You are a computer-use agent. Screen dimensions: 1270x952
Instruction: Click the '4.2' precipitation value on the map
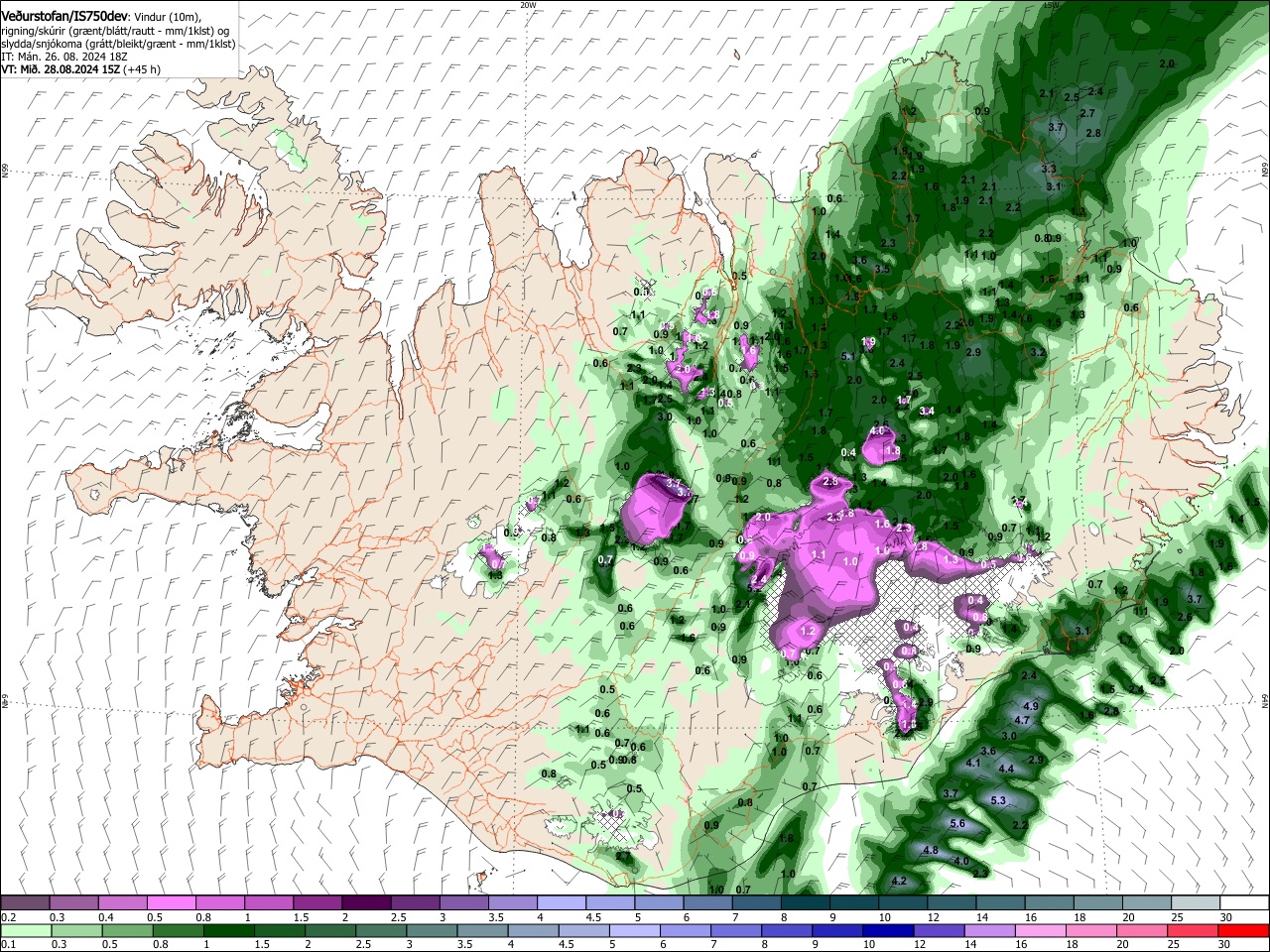coord(900,882)
